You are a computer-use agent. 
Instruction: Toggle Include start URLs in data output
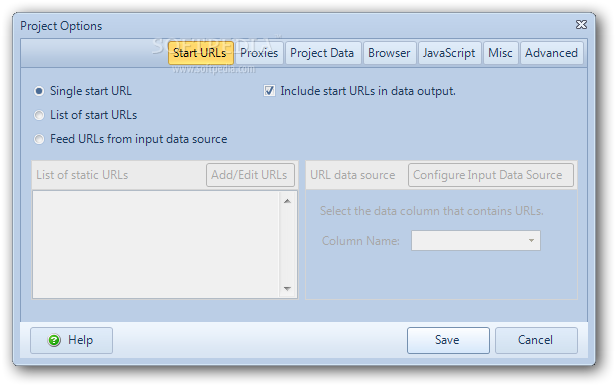(x=269, y=91)
